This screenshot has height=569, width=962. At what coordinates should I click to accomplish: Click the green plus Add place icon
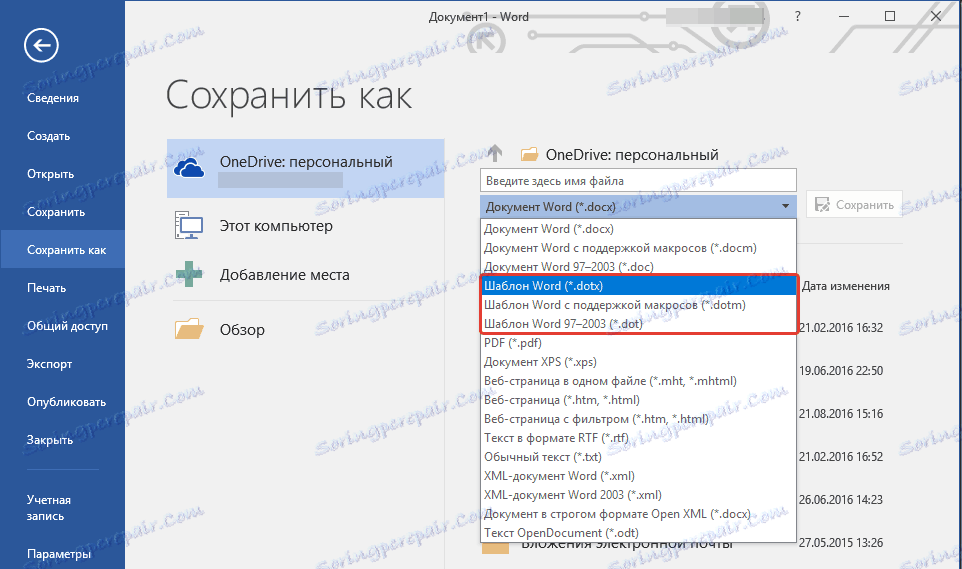tap(189, 274)
